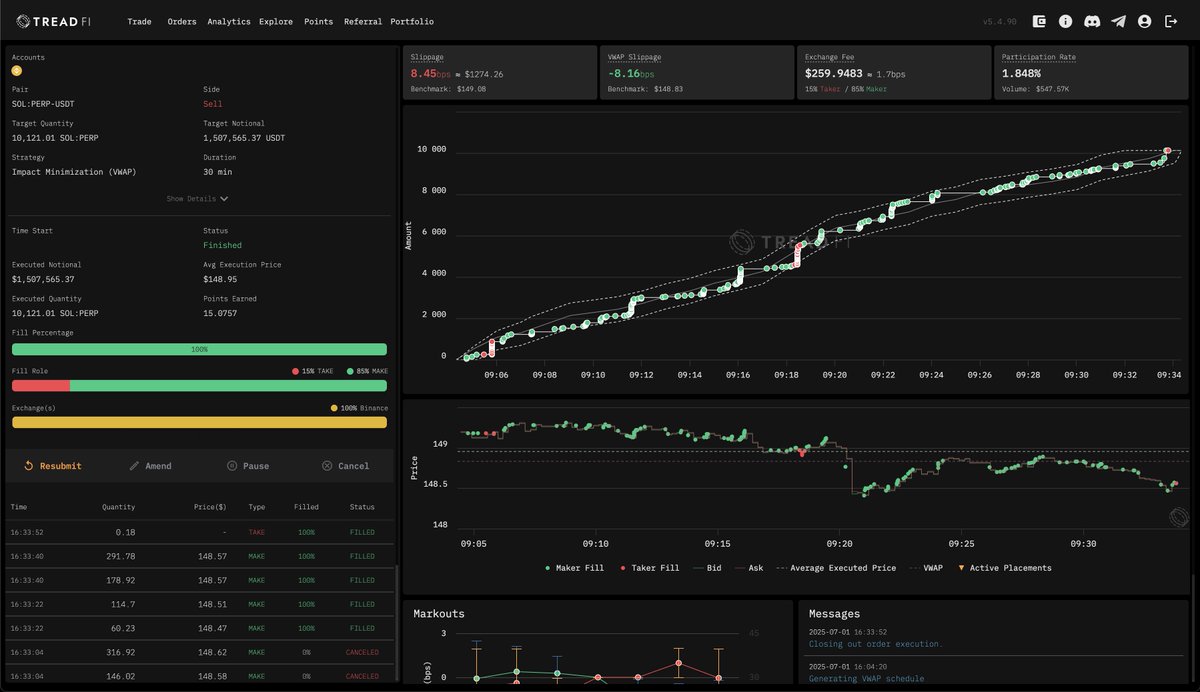
Task: Open the Telegram icon in the header
Action: tap(1118, 21)
